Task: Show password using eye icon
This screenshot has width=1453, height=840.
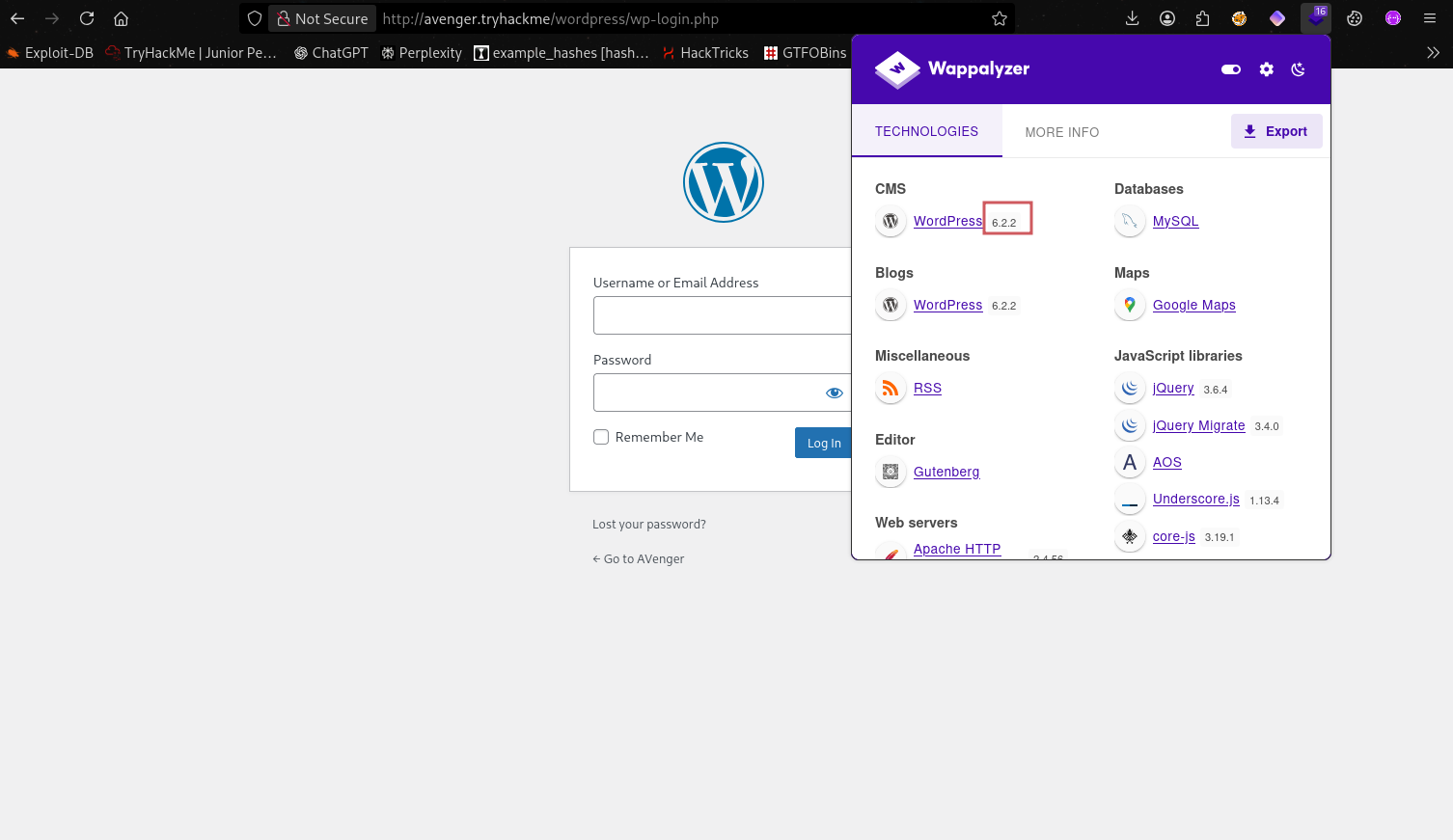Action: [x=834, y=393]
